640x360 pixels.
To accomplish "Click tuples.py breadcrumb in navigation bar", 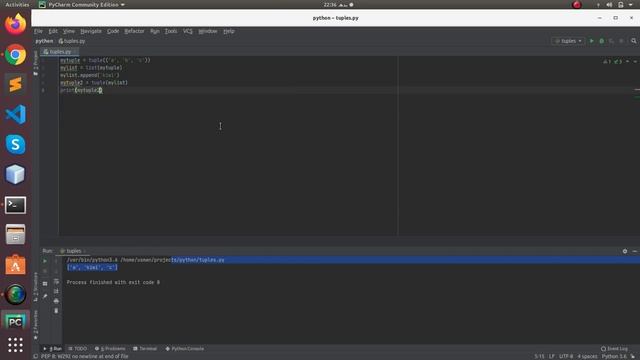I will [x=72, y=41].
